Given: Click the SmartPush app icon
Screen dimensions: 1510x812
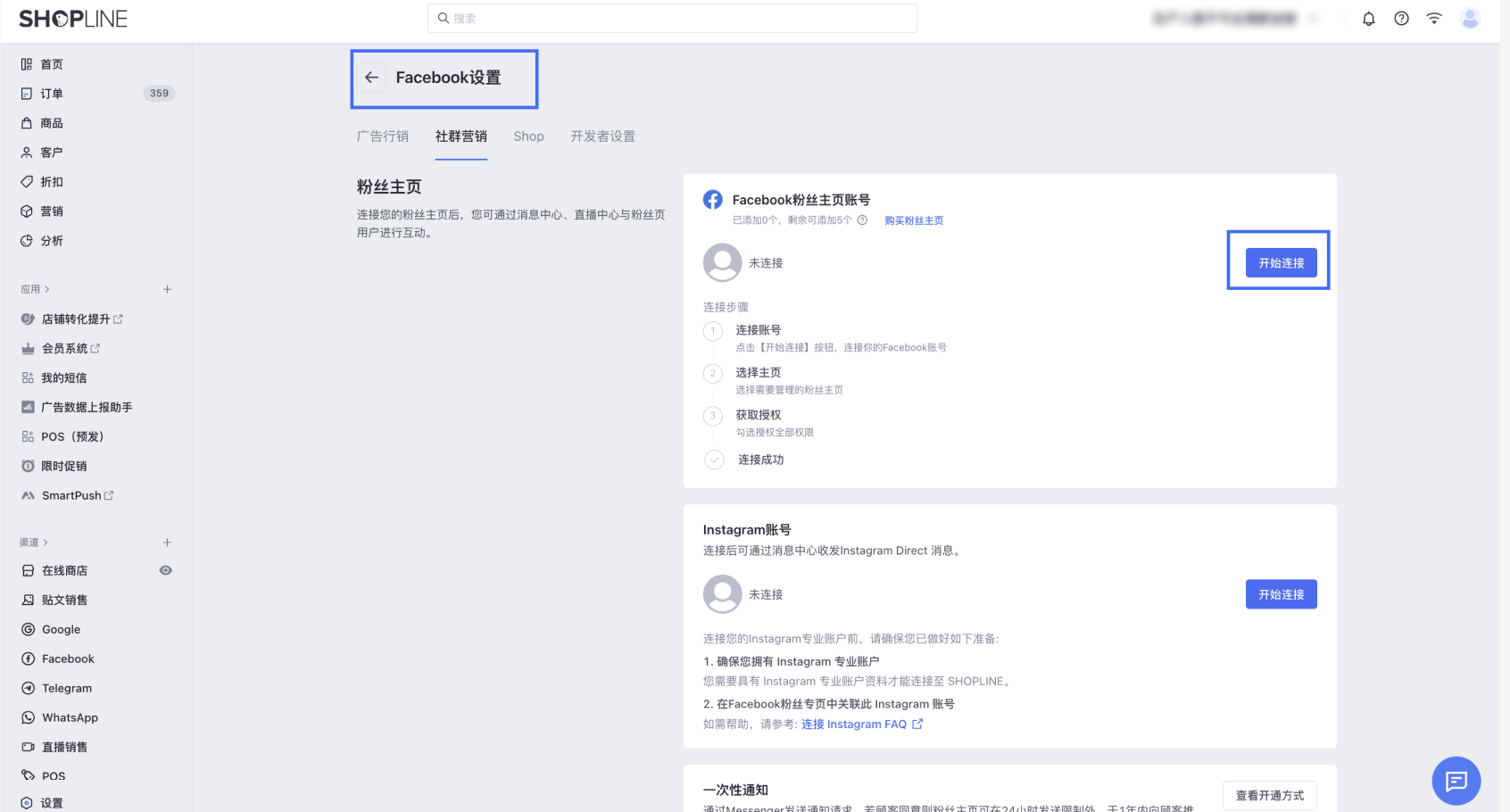Looking at the screenshot, I should 28,496.
